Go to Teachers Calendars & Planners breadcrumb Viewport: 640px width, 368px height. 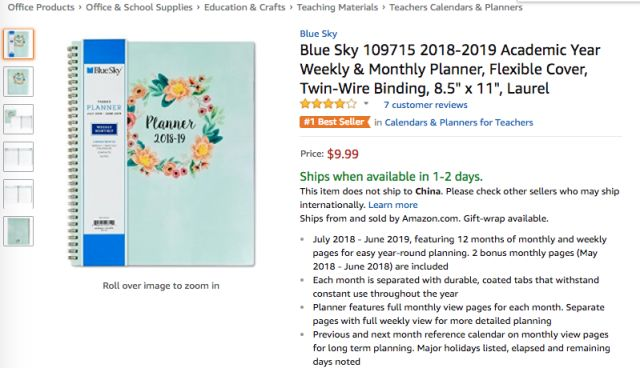(x=456, y=7)
